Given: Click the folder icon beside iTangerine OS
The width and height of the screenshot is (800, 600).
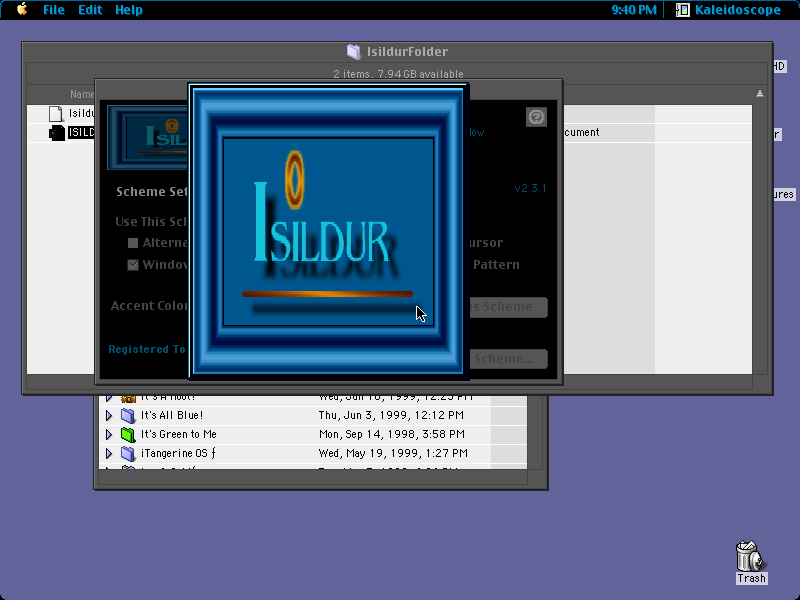Looking at the screenshot, I should [128, 453].
